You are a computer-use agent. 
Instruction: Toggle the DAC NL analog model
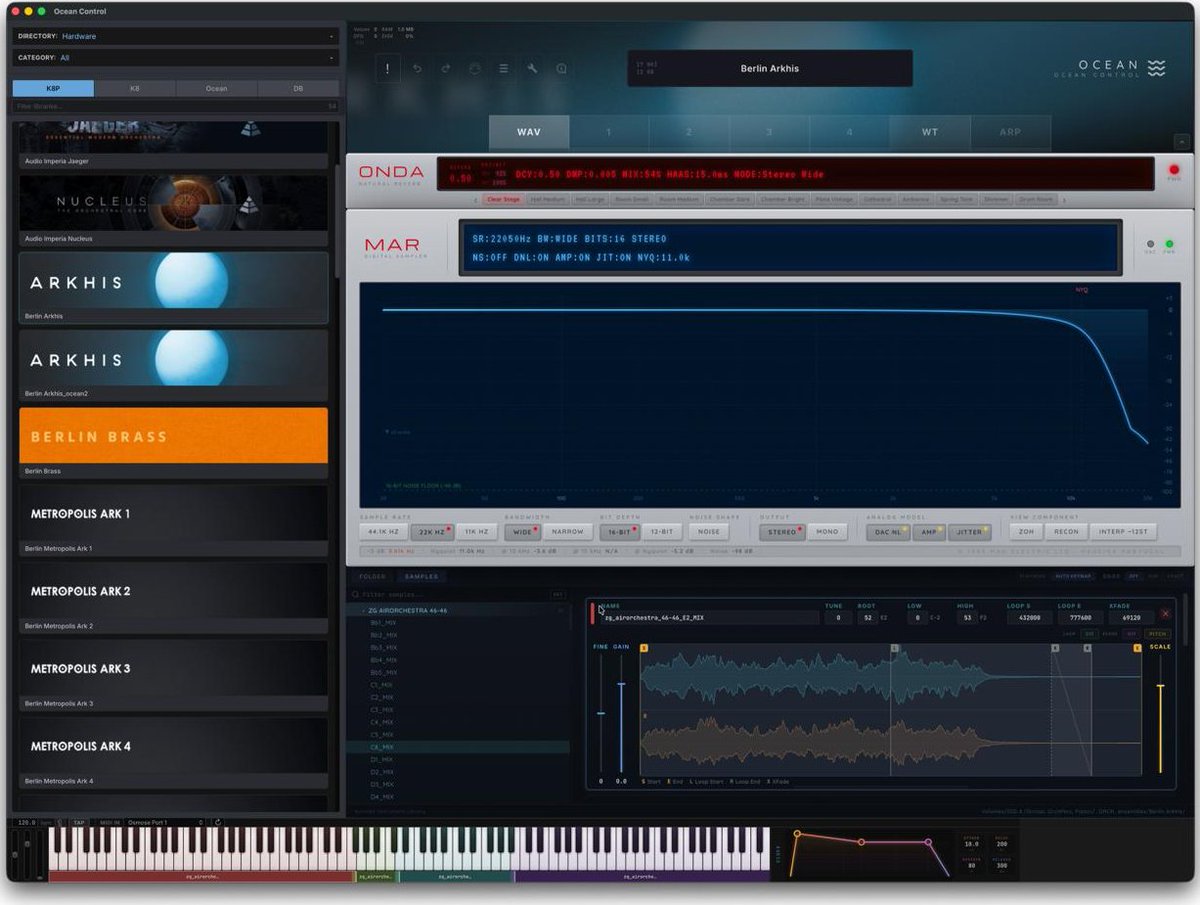[888, 532]
